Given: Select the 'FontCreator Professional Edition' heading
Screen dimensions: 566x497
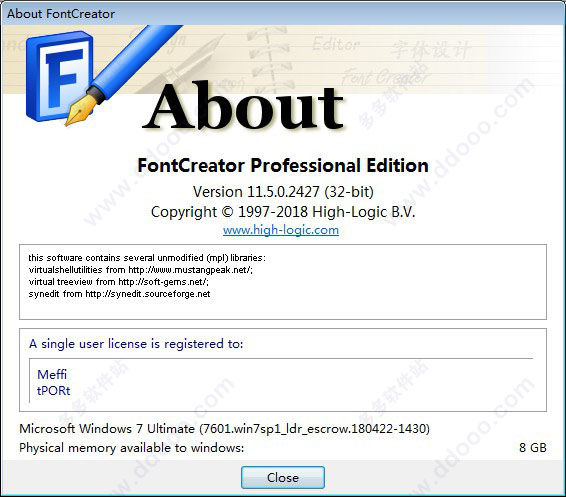Looking at the screenshot, I should click(x=283, y=165).
